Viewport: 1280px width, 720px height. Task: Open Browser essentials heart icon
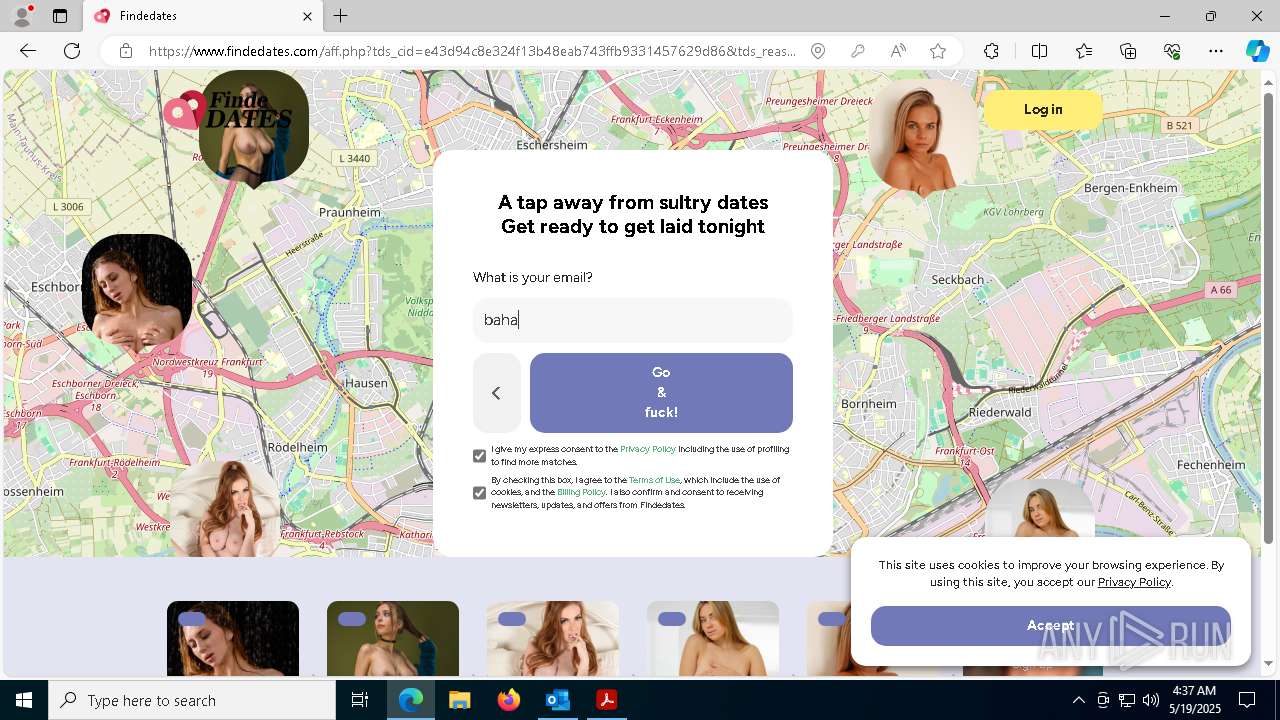pos(1172,51)
